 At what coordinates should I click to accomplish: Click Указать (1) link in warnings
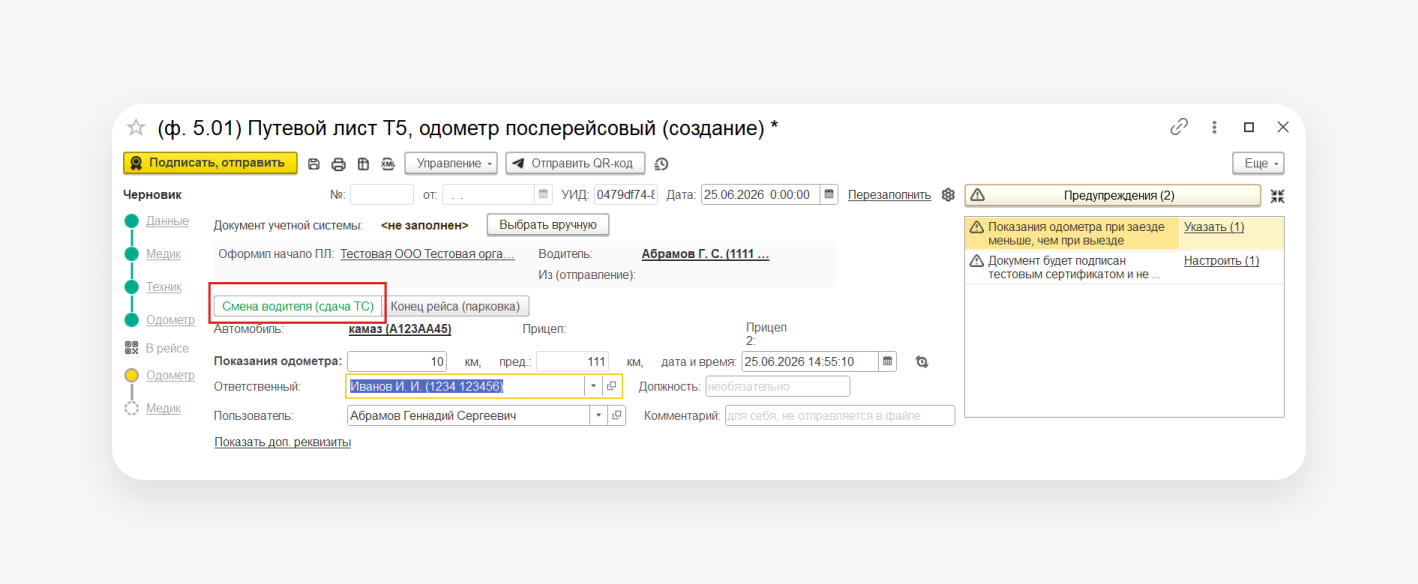[1214, 227]
